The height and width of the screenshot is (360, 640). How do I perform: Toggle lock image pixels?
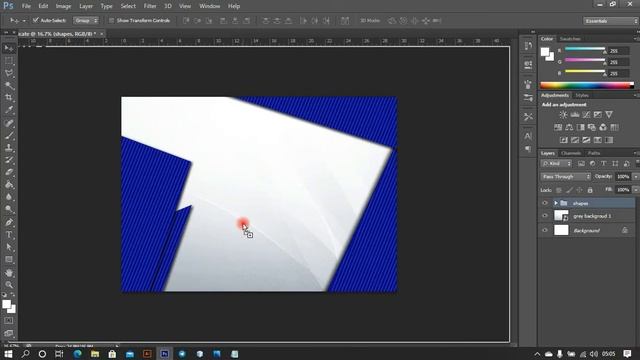(569, 190)
